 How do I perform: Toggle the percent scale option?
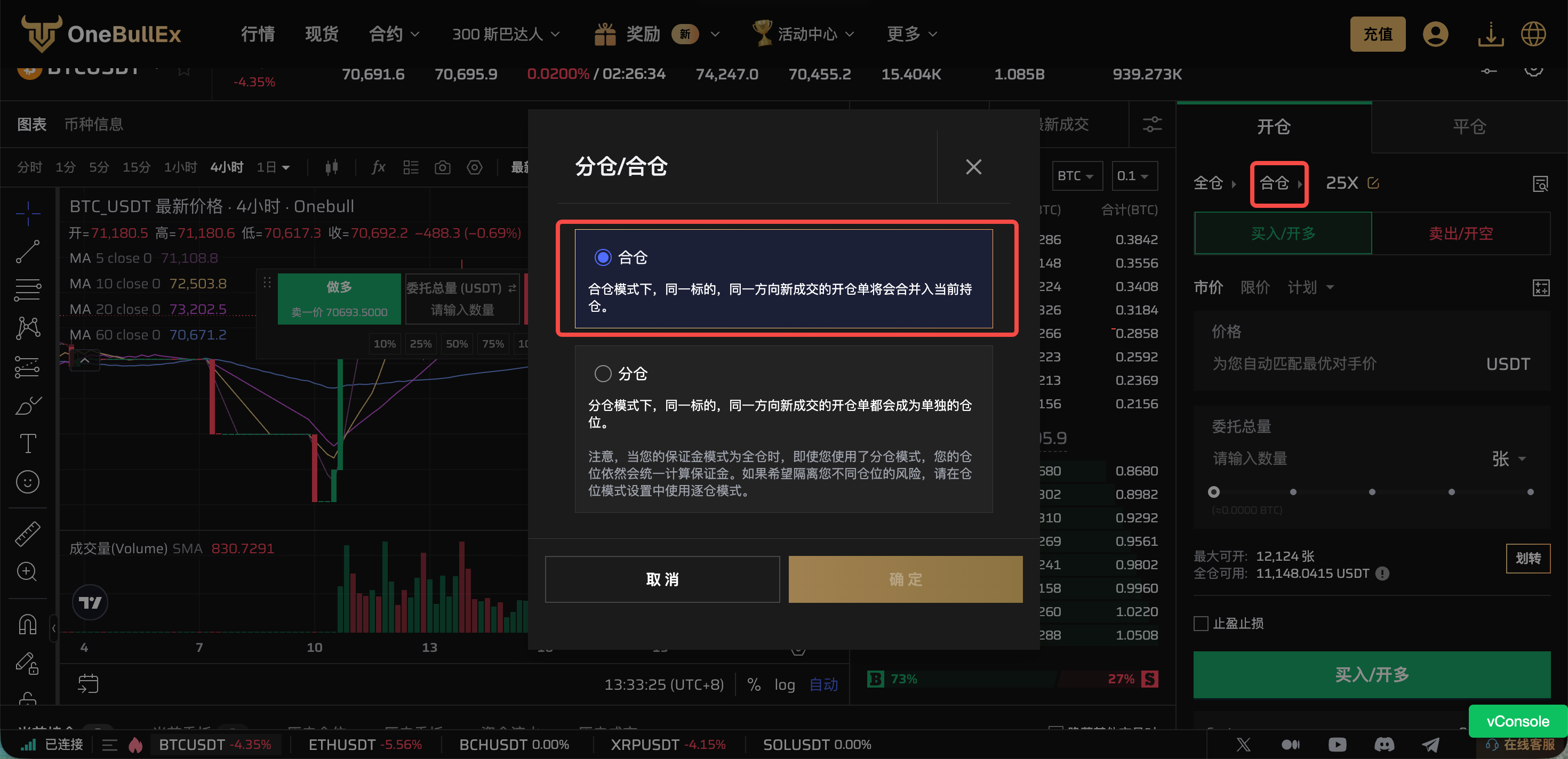point(754,685)
